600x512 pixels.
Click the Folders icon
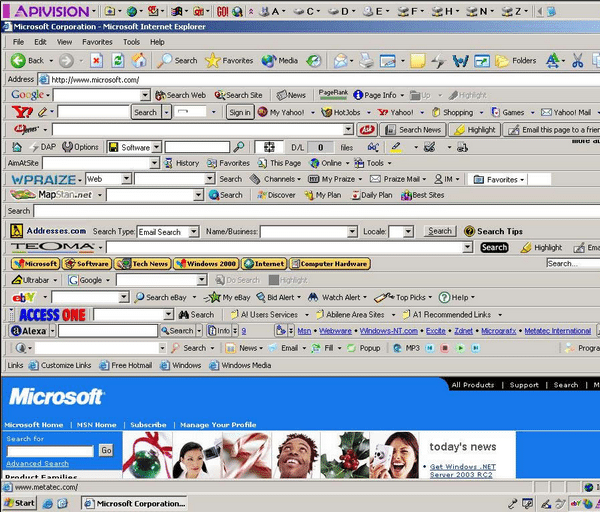501,60
